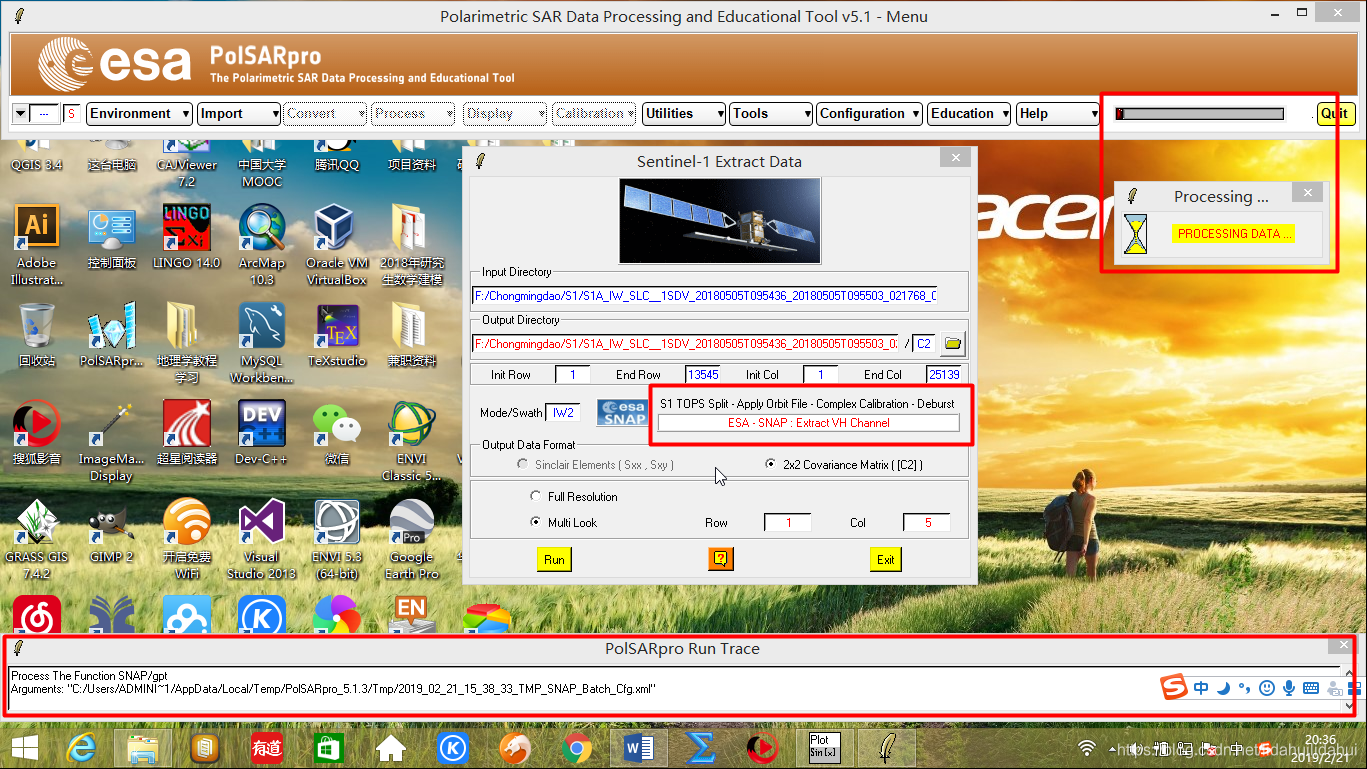Viewport: 1367px width, 769px height.
Task: Open Internet Explorer from the taskbar
Action: pyautogui.click(x=82, y=748)
